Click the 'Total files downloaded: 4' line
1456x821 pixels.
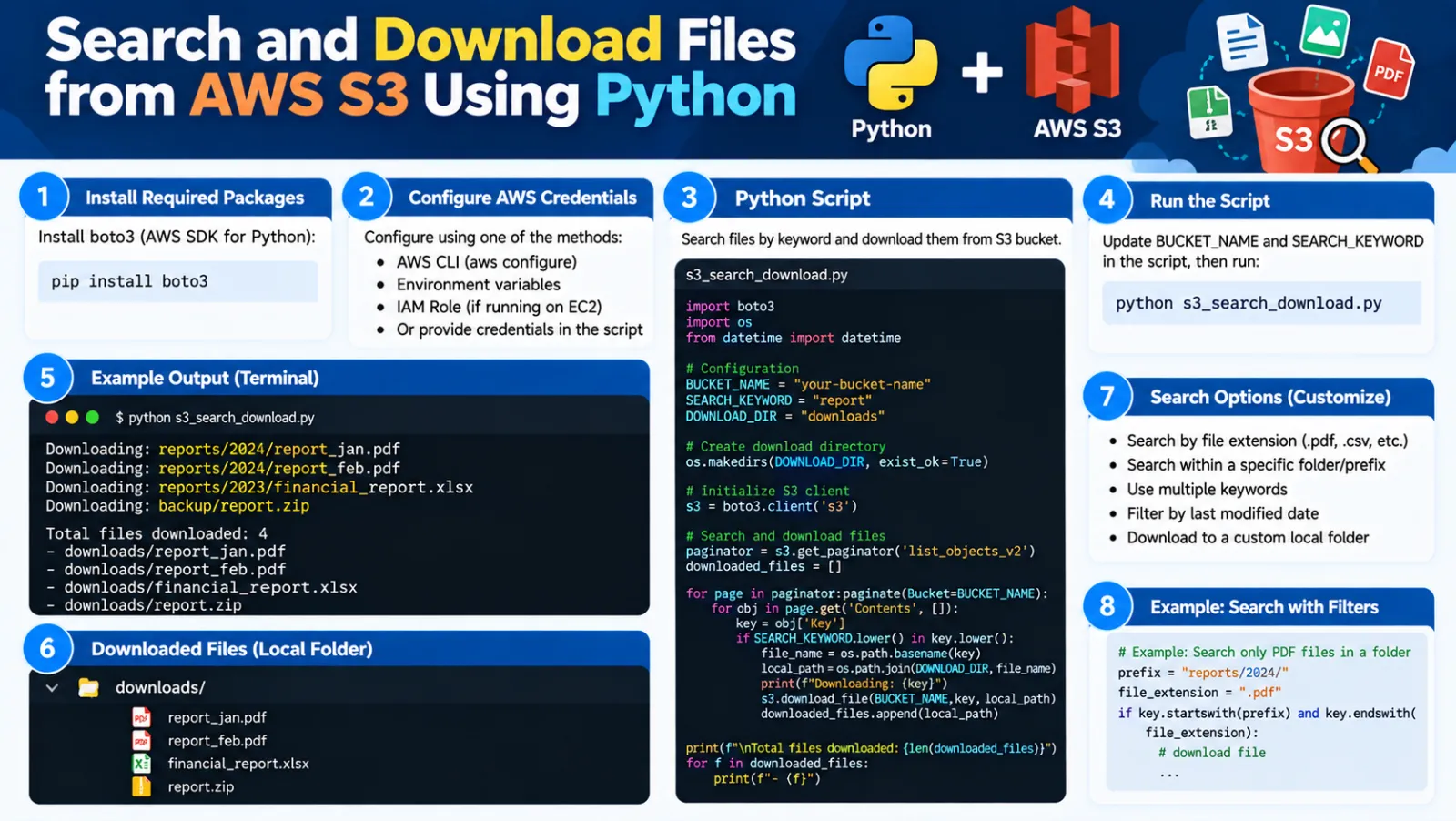tap(157, 533)
